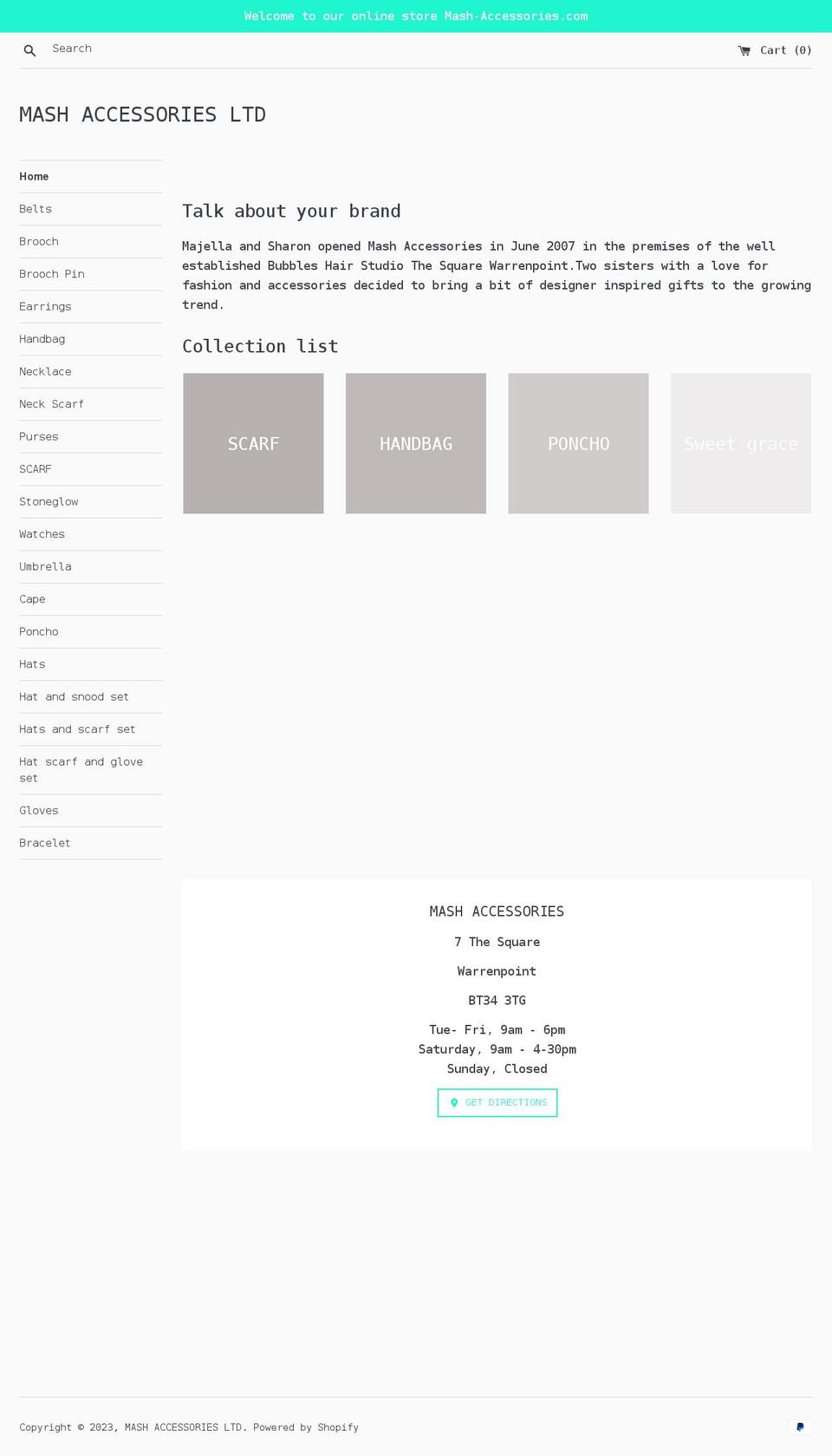The width and height of the screenshot is (832, 1456).
Task: Open the Cape category
Action: [x=91, y=599]
